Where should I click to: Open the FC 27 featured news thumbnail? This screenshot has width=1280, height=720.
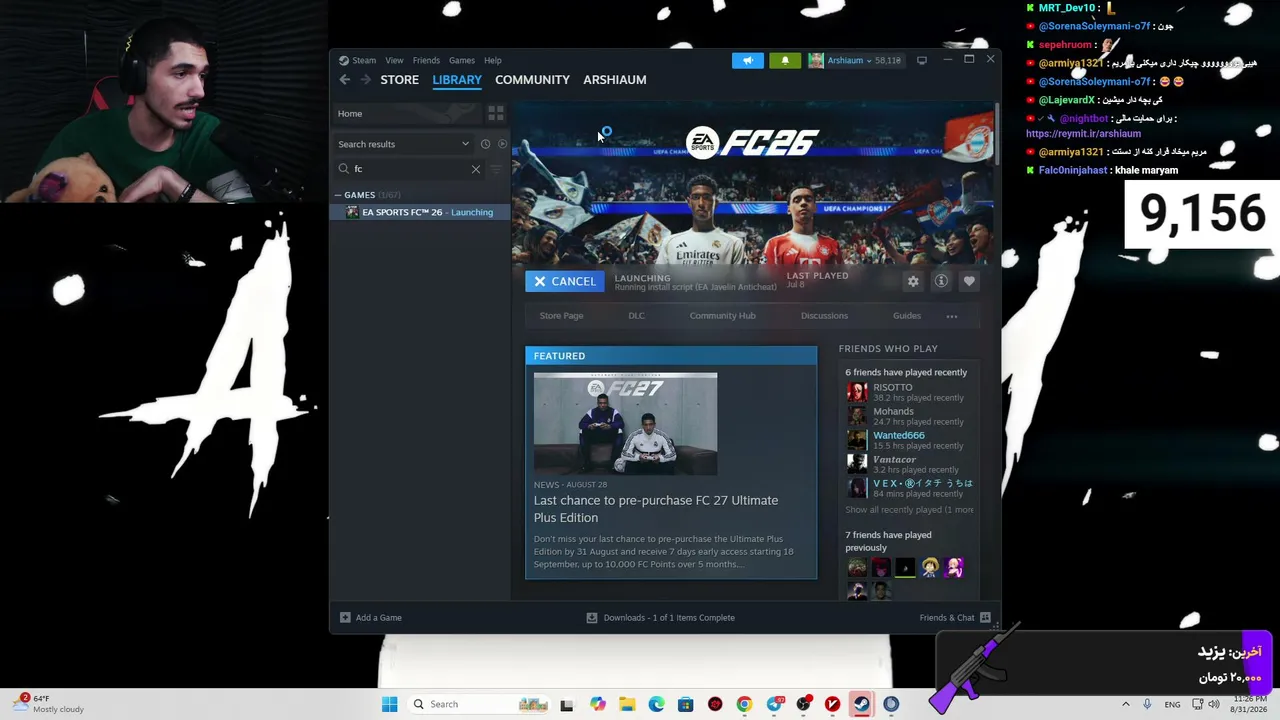click(x=625, y=424)
